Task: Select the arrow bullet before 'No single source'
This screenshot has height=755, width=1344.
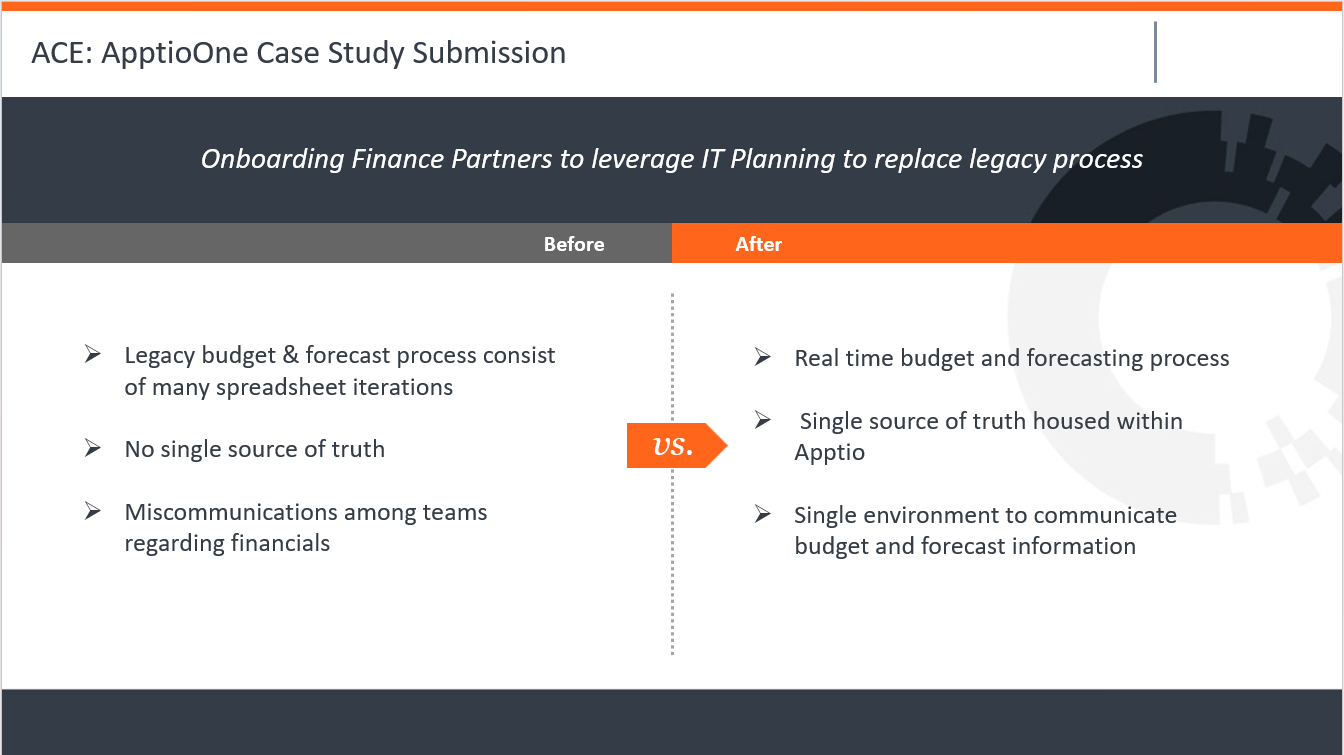Action: 93,449
